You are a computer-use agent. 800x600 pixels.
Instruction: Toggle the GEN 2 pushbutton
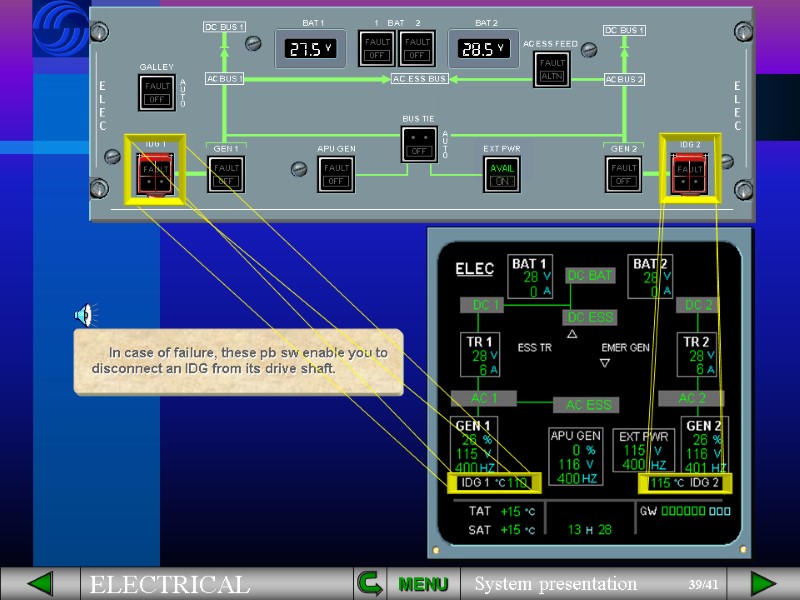pos(623,174)
